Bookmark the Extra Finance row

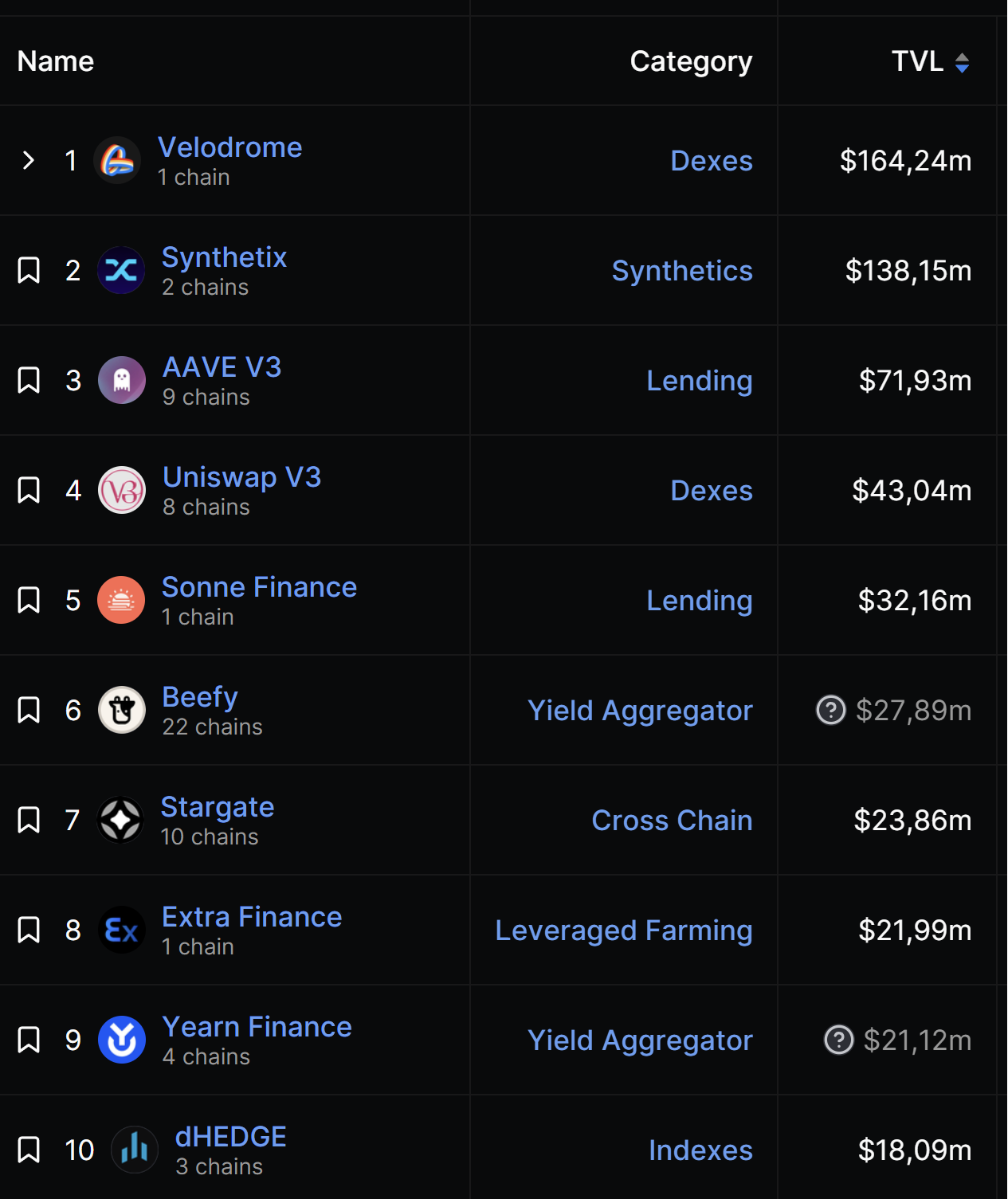click(29, 930)
